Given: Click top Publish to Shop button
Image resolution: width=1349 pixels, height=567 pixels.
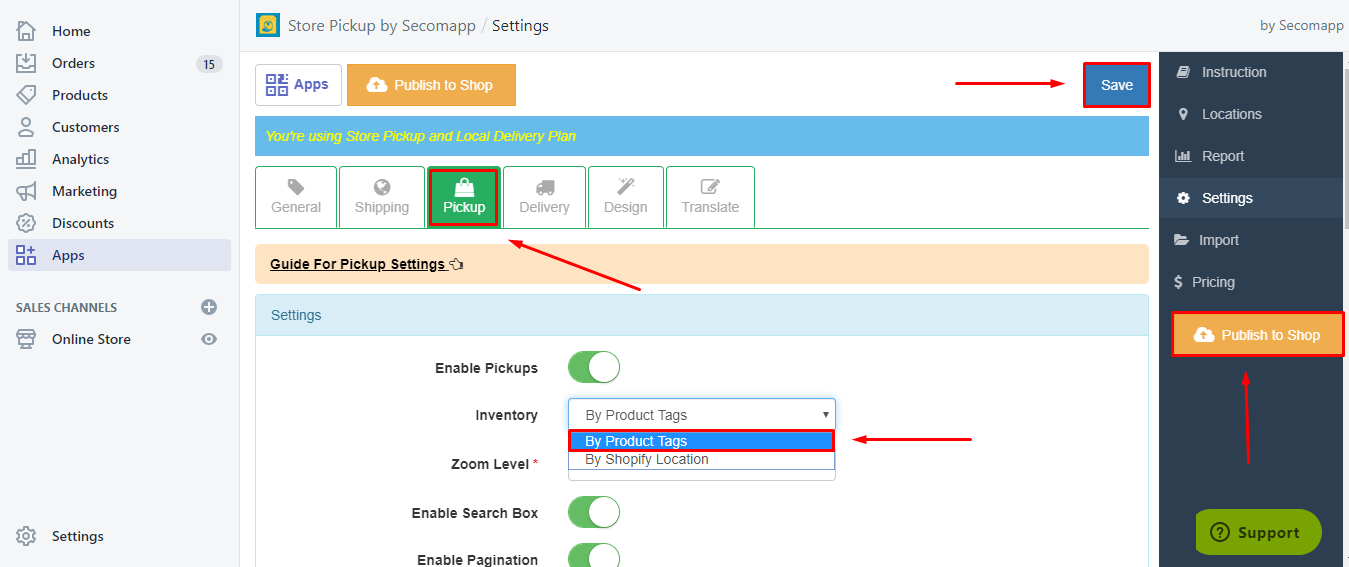Looking at the screenshot, I should (431, 85).
